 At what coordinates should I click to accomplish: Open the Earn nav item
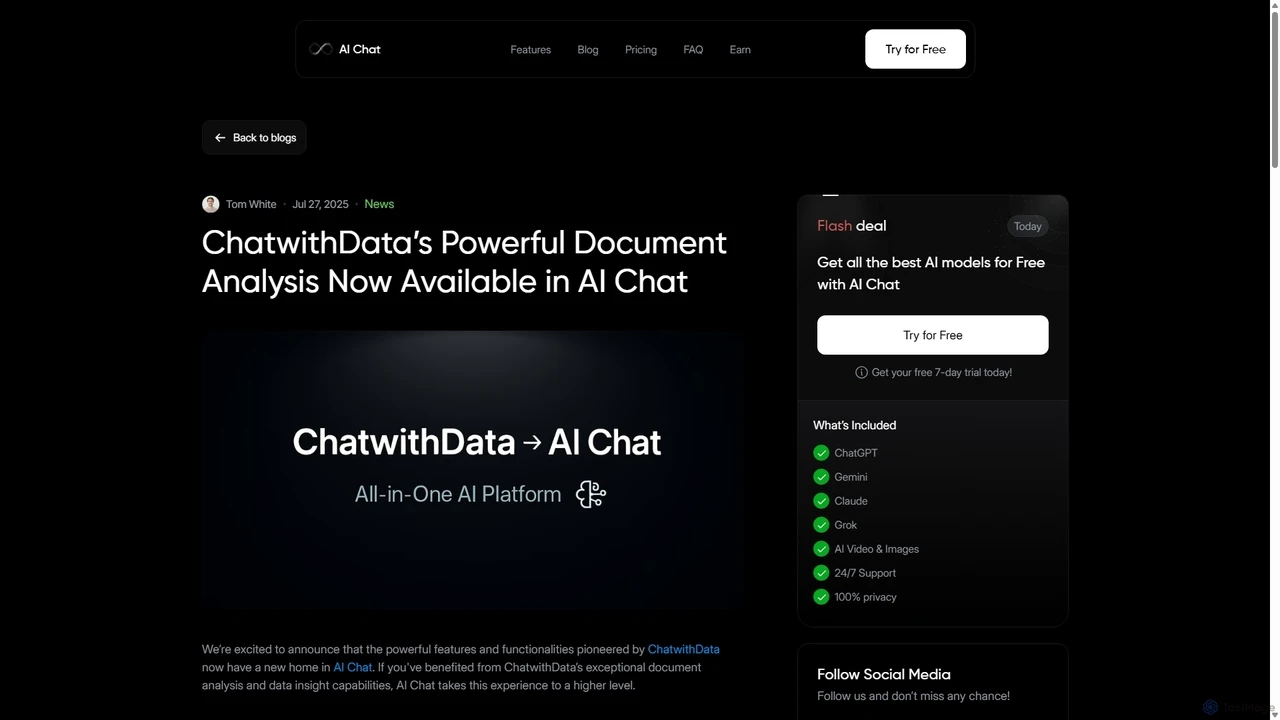point(740,49)
